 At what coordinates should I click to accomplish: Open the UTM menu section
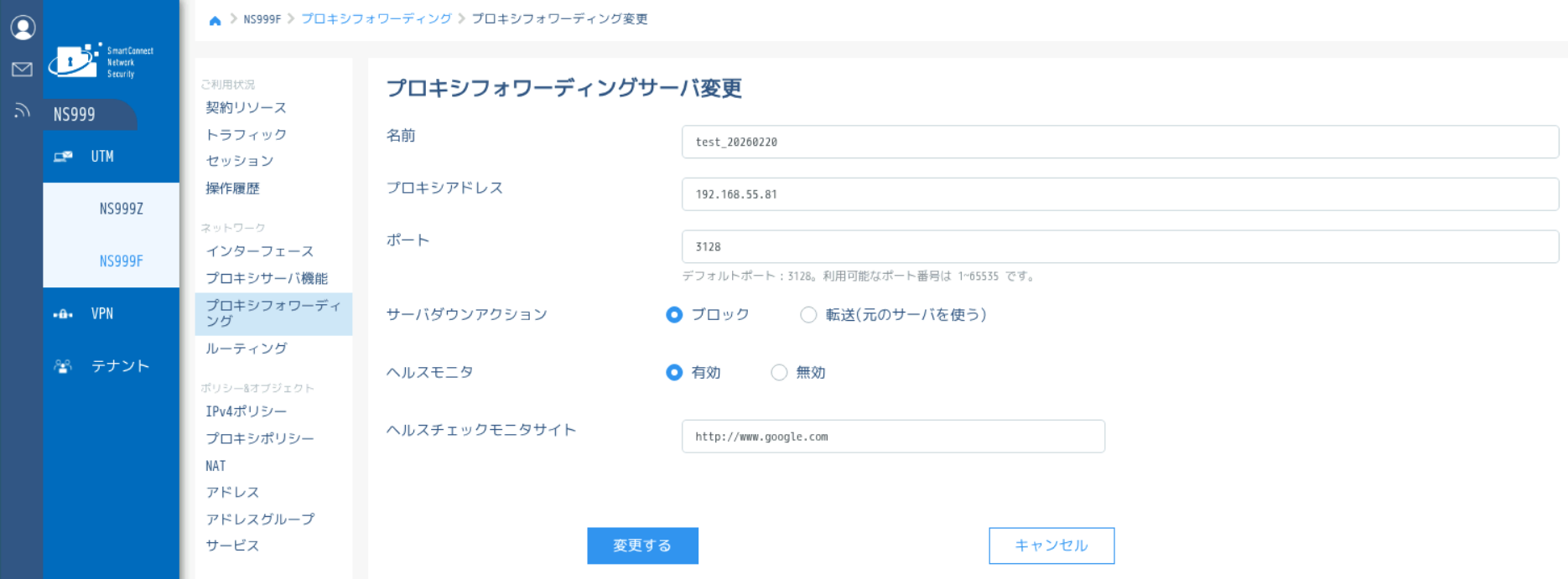[x=112, y=157]
